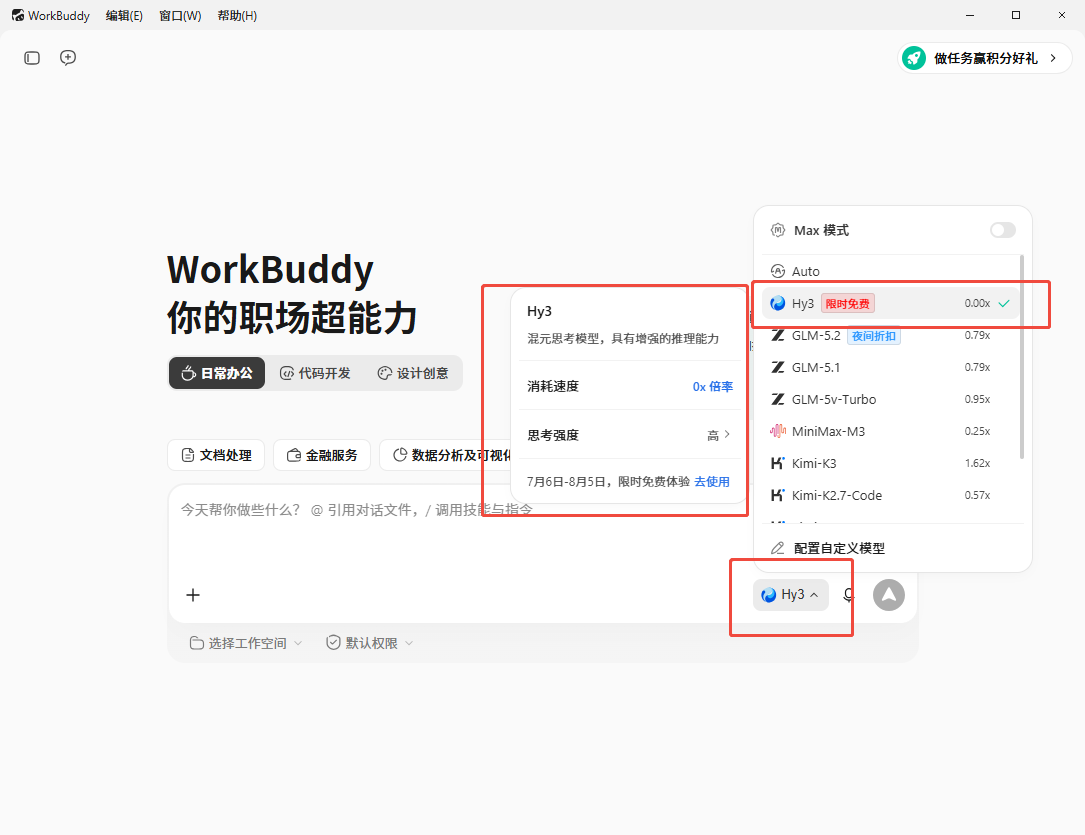Switch to 设计创意 tab
Viewport: 1085px width, 835px height.
point(413,374)
